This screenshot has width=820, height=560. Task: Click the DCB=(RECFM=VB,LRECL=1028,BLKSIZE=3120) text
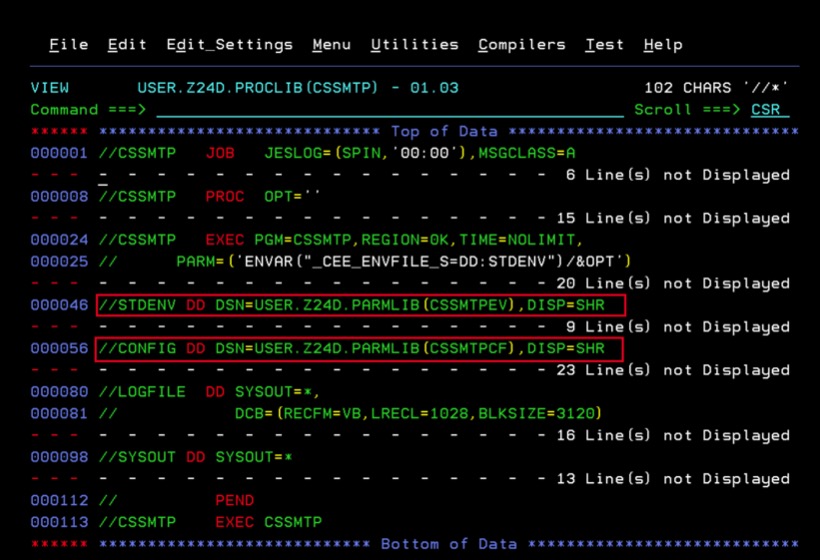[418, 414]
